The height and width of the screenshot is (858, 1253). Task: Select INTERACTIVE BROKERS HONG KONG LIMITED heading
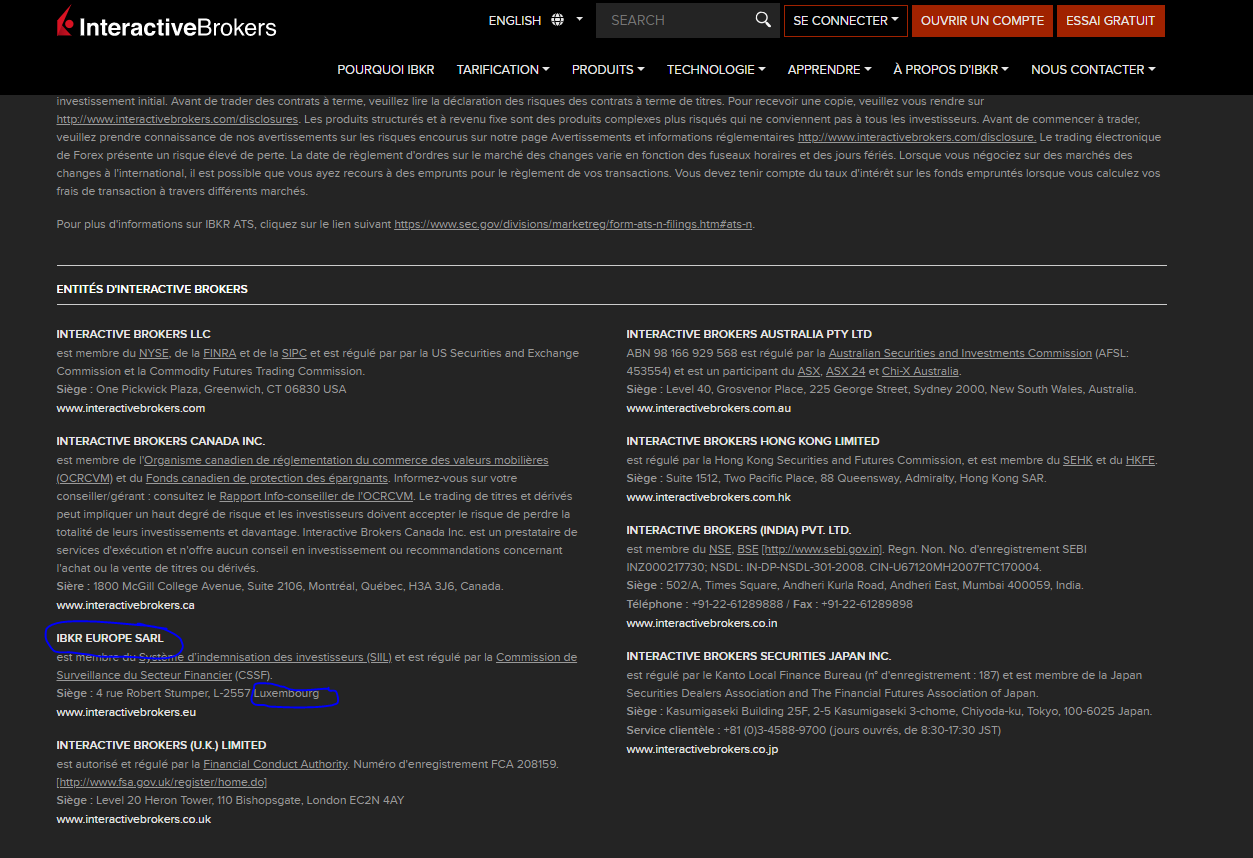(x=753, y=441)
